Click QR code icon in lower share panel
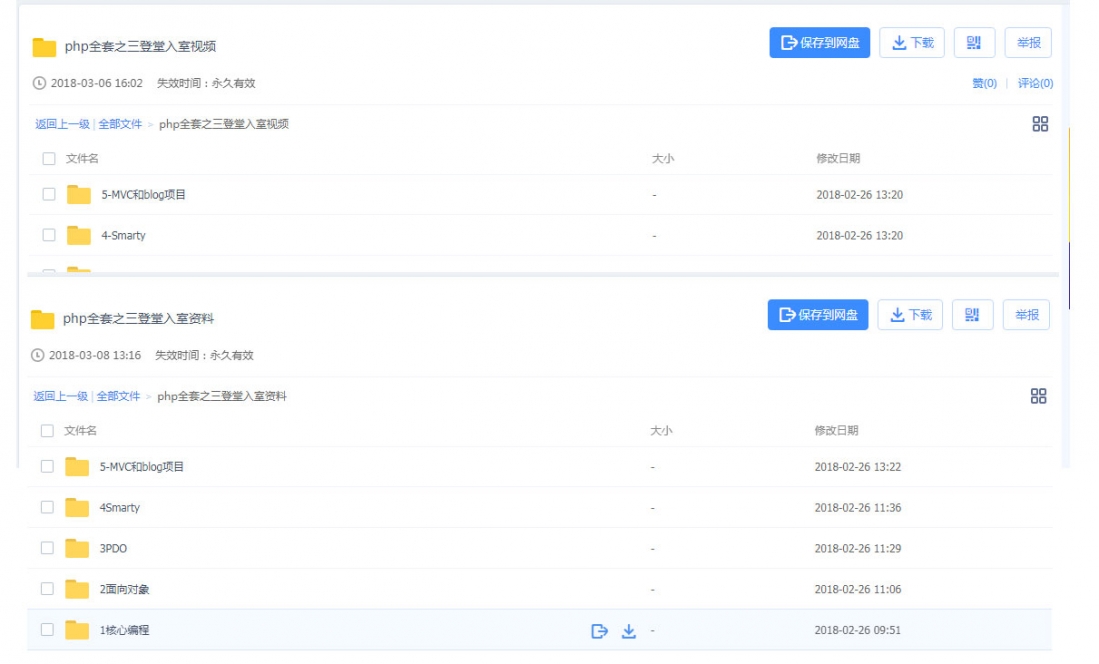The height and width of the screenshot is (664, 1099). coord(972,315)
